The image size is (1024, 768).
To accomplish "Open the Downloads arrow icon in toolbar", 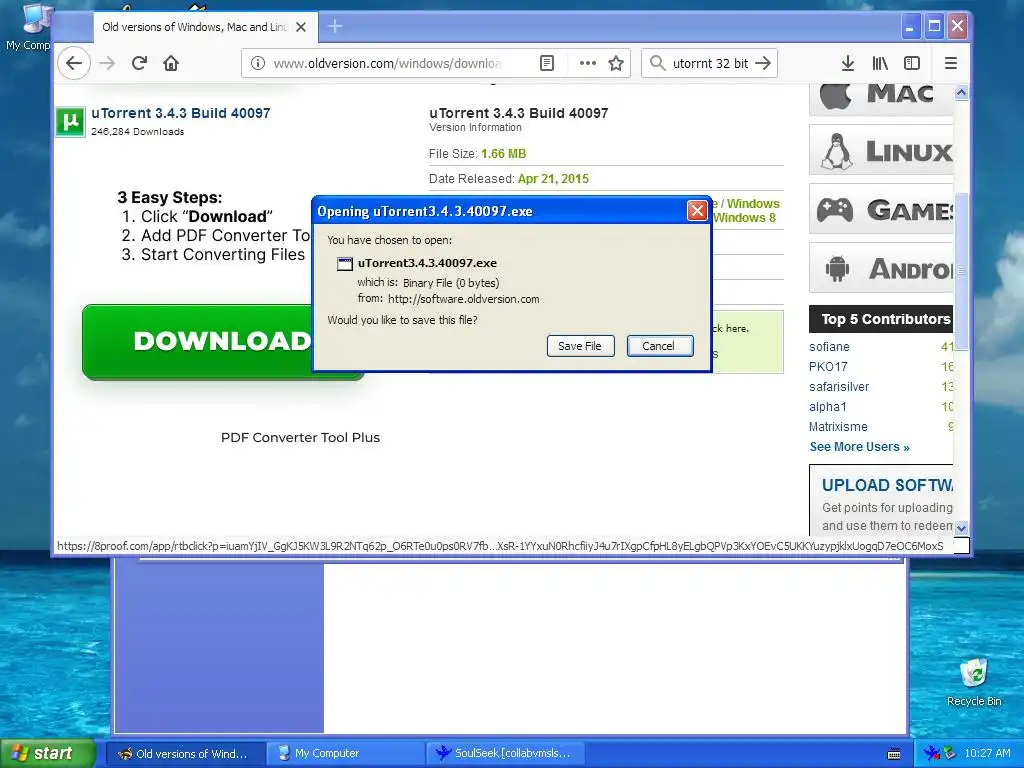I will point(848,63).
